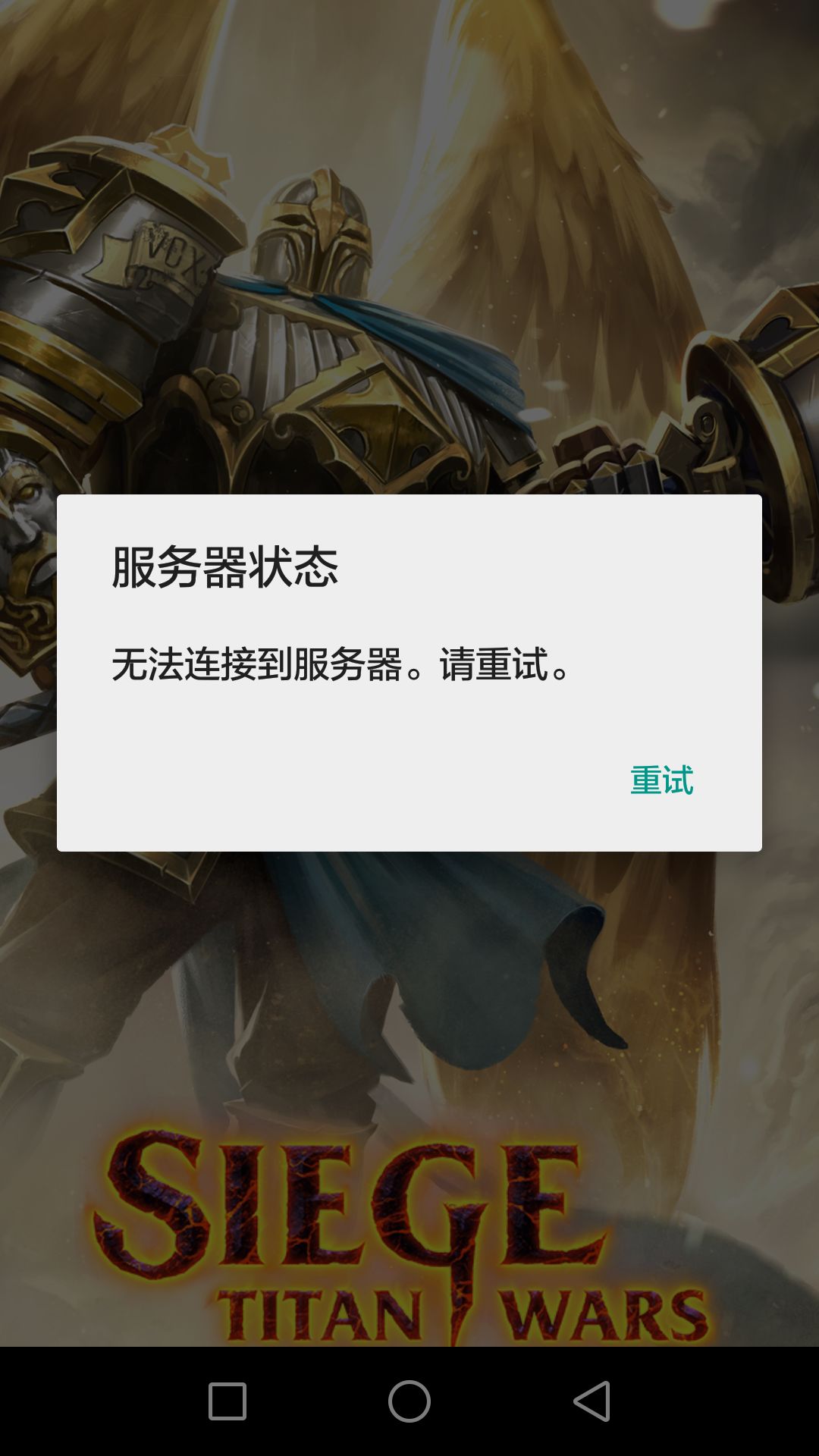Viewport: 819px width, 1456px height.
Task: Click the black navigation bar background
Action: [409, 1401]
